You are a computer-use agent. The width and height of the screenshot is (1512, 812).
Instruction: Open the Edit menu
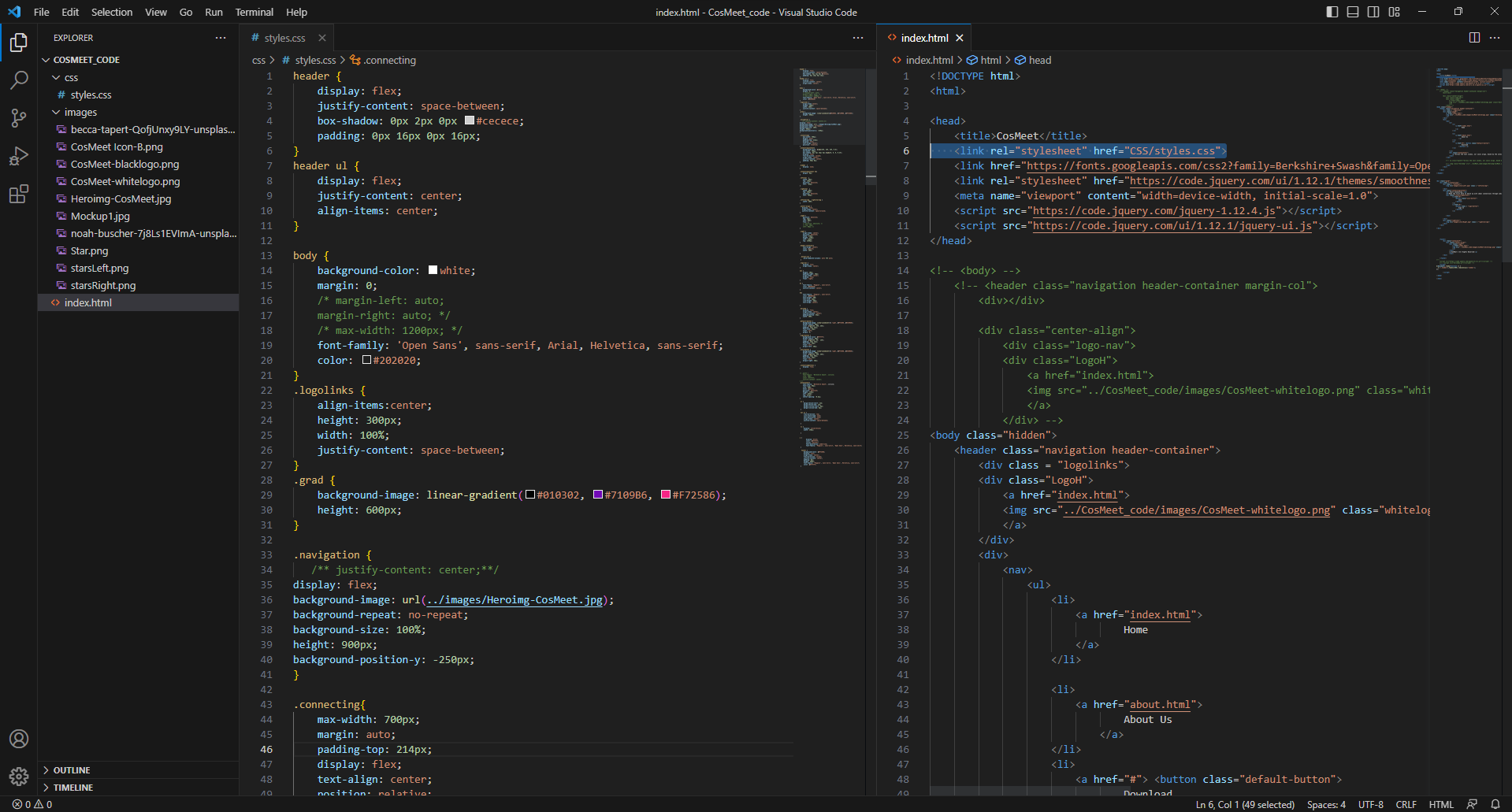70,12
